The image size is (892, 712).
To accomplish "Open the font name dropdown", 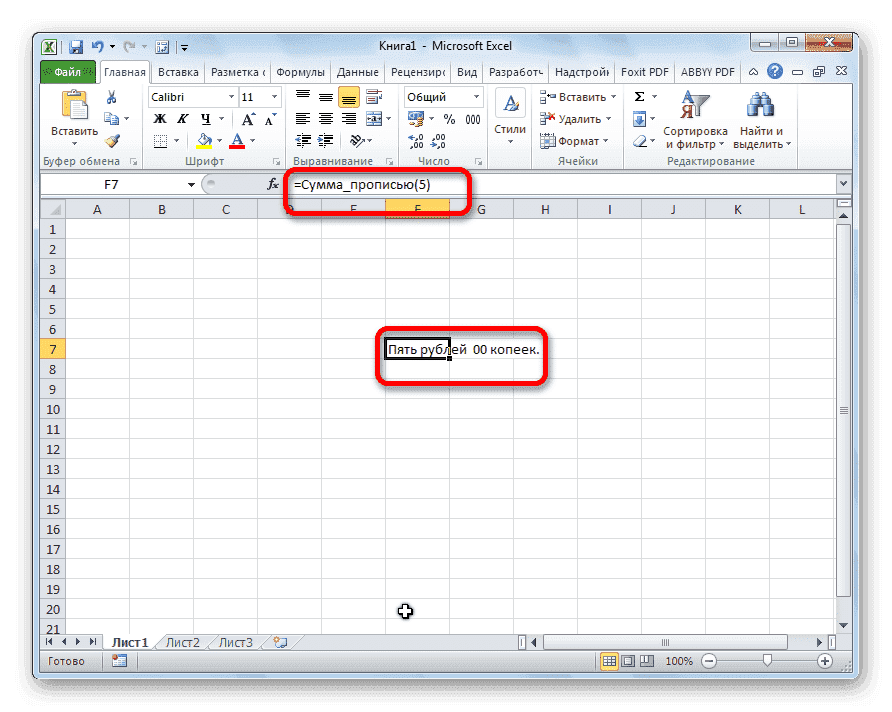I will [231, 97].
